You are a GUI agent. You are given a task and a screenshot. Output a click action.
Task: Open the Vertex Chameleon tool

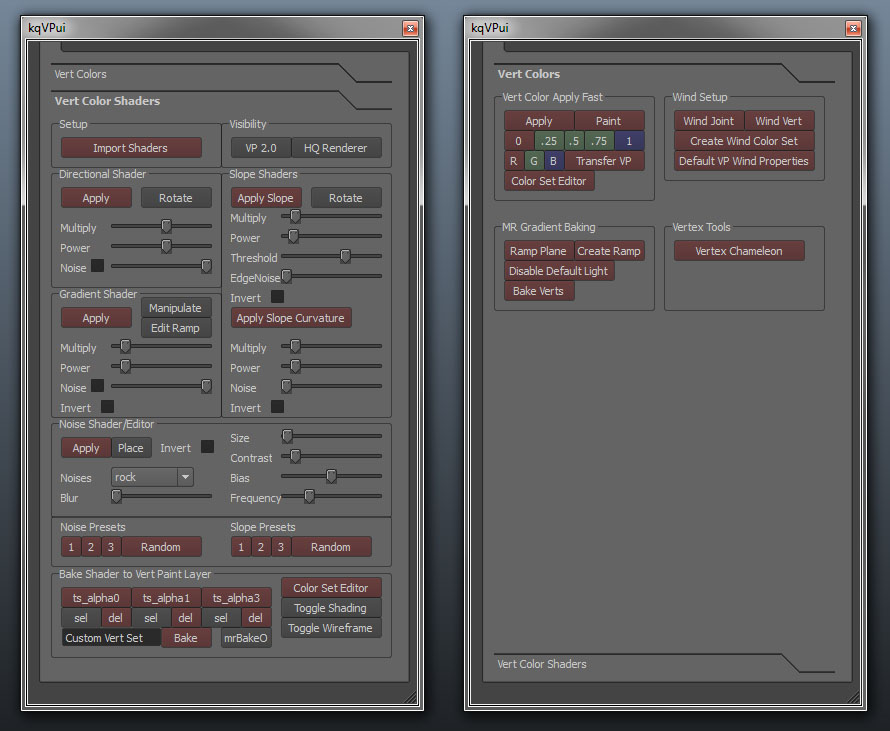[739, 251]
